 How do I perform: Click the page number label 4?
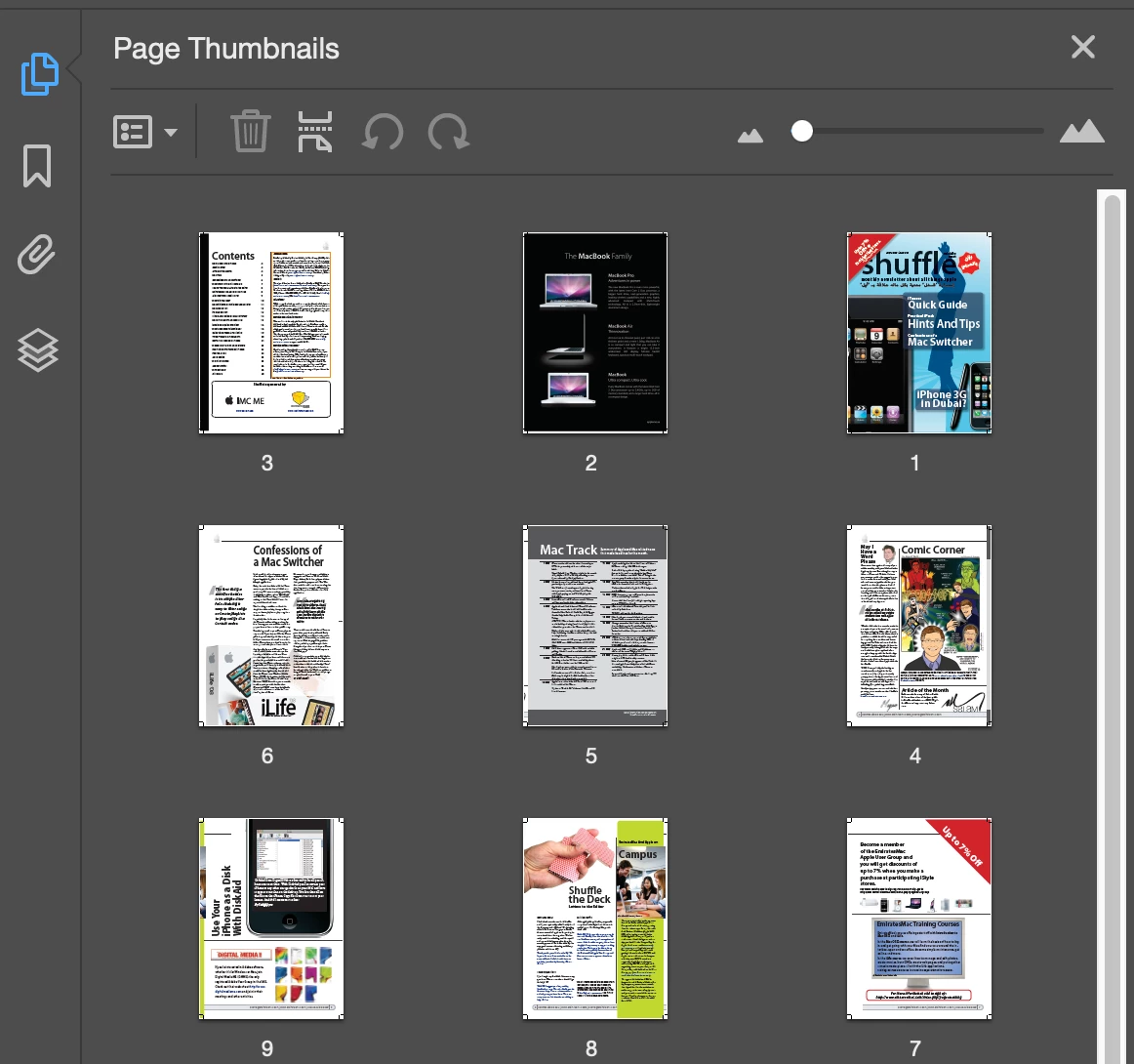coord(914,756)
